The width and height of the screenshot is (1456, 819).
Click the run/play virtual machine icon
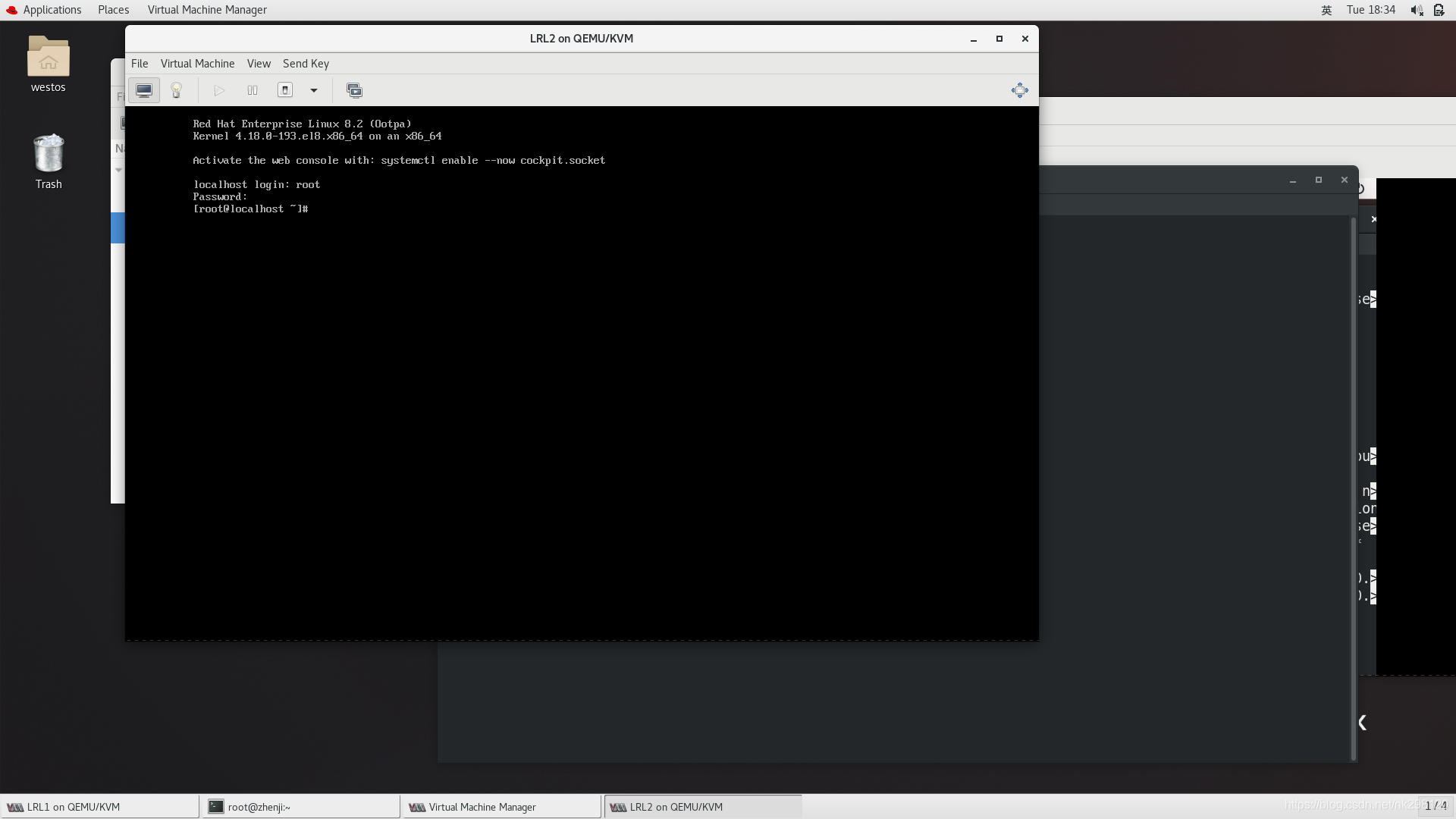pos(218,90)
